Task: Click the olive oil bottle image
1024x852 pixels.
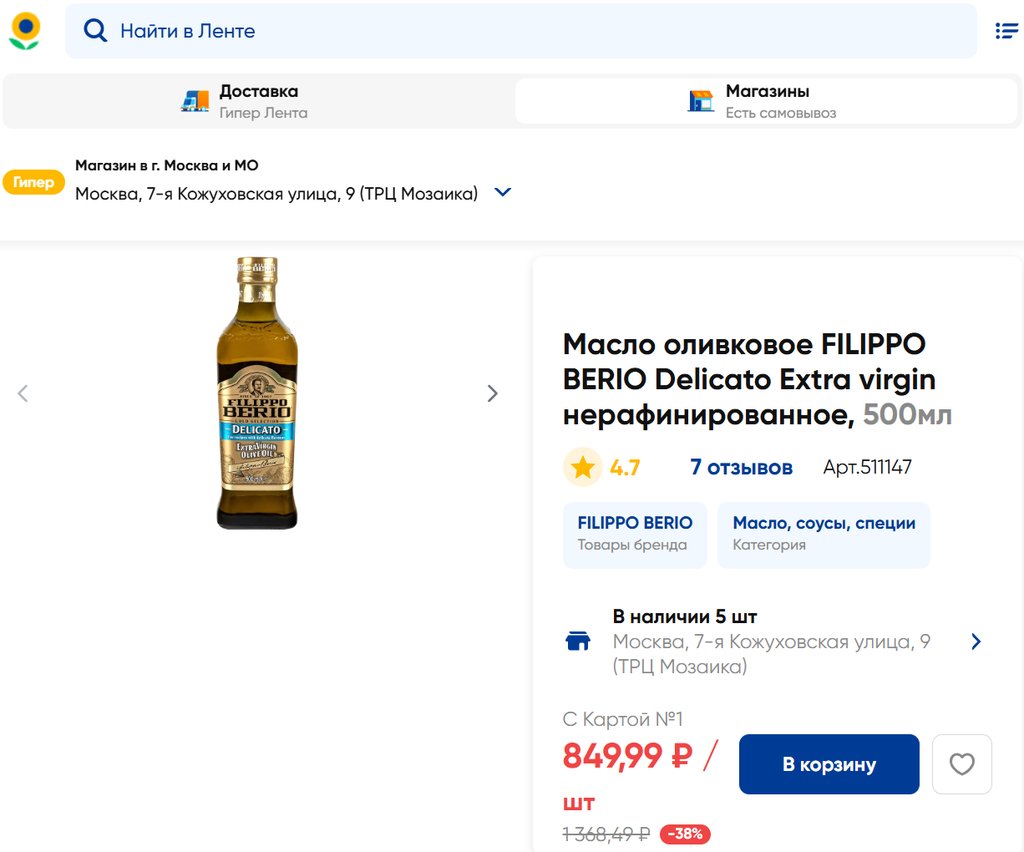Action: click(257, 393)
